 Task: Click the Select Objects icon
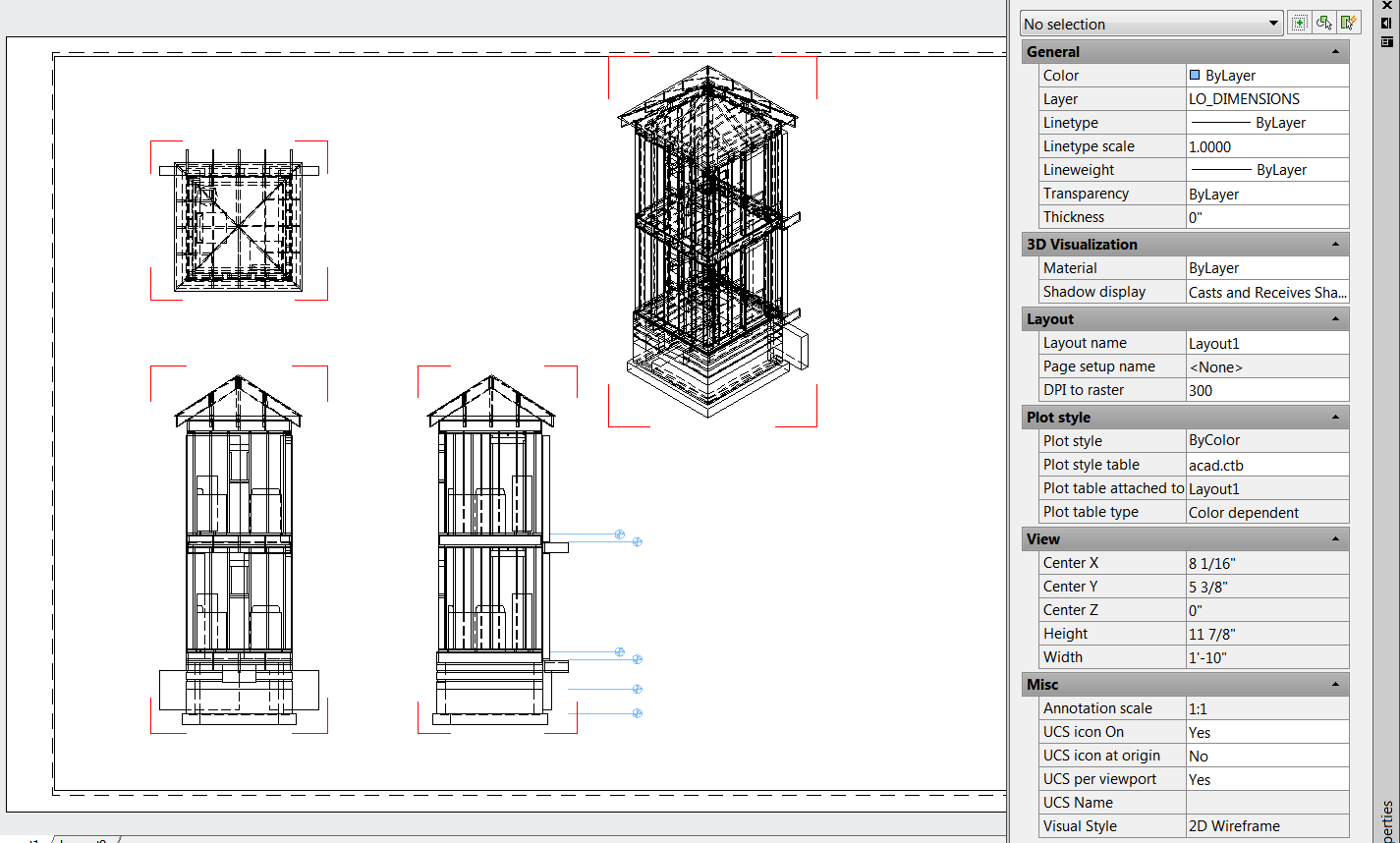point(1324,23)
